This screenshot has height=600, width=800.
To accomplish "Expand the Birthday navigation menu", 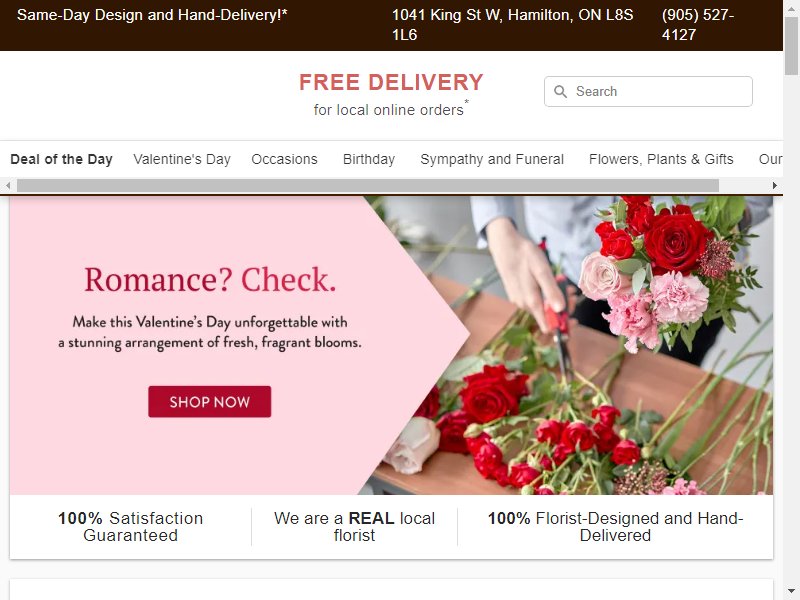I will 369,159.
